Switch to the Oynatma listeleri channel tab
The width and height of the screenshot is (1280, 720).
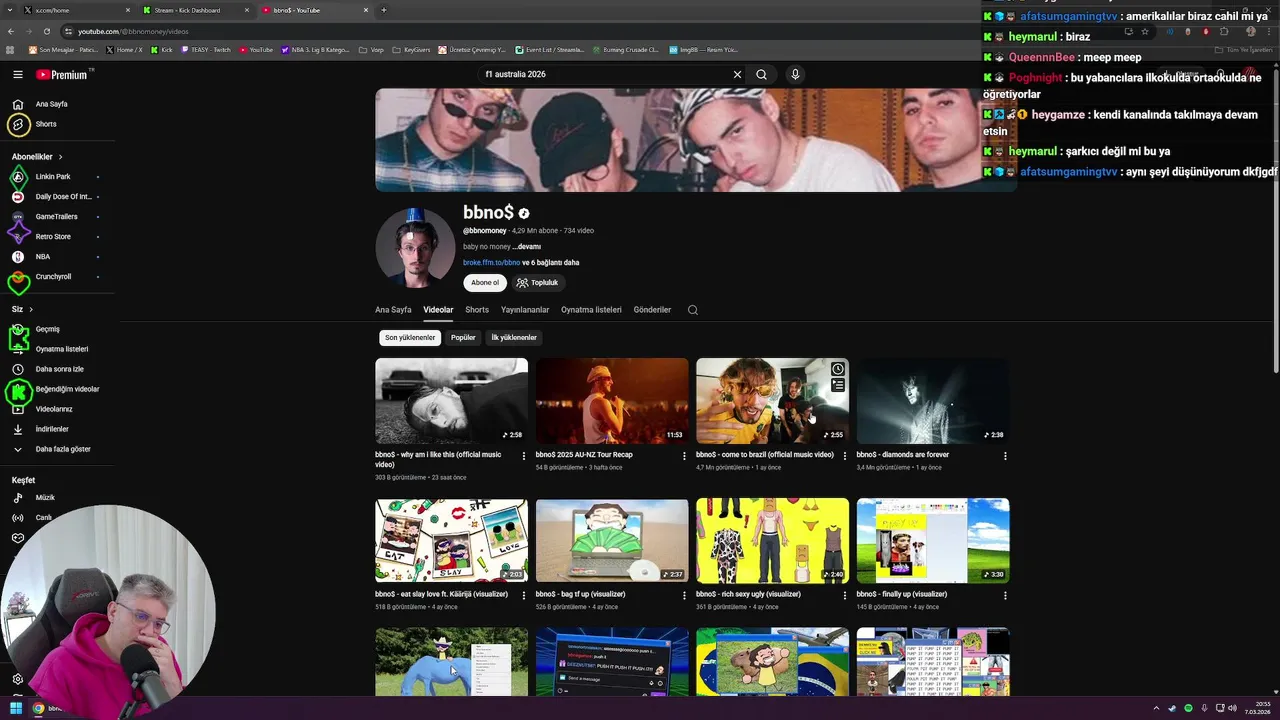click(591, 310)
